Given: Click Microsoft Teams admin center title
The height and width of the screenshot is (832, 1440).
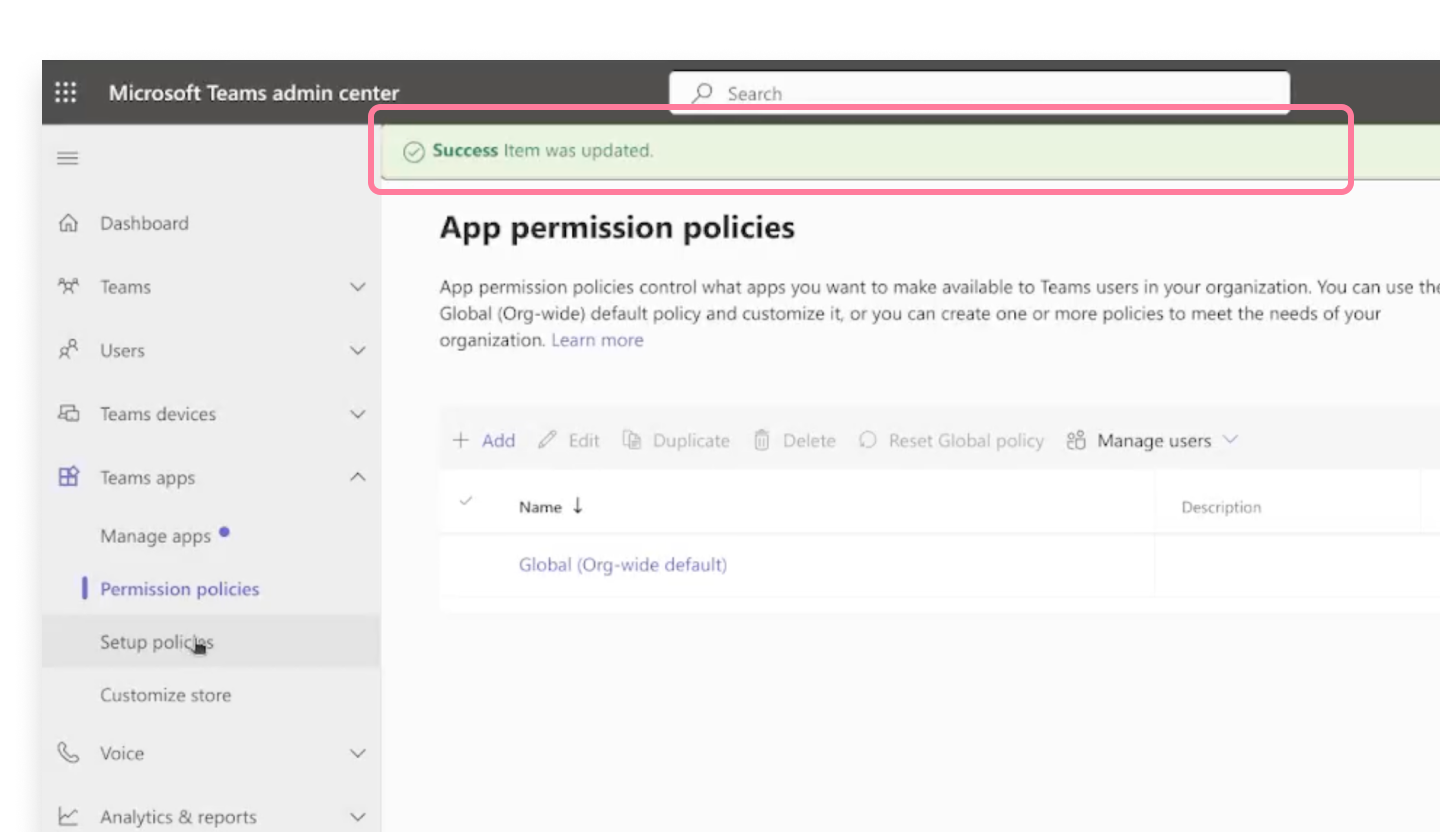Looking at the screenshot, I should click(254, 93).
